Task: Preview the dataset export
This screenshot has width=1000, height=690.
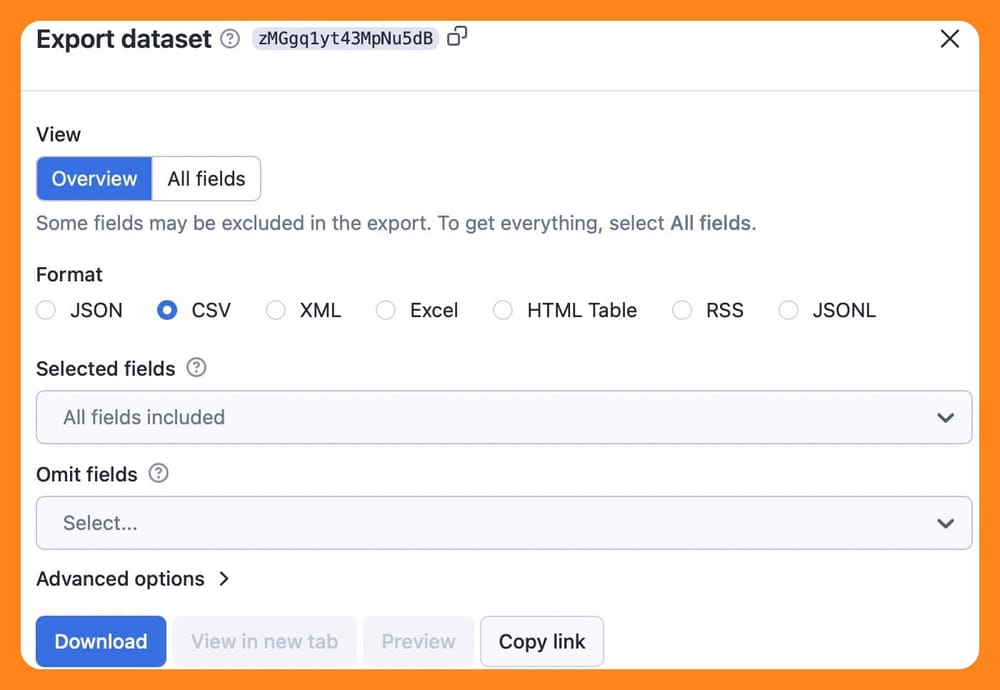Action: click(418, 641)
